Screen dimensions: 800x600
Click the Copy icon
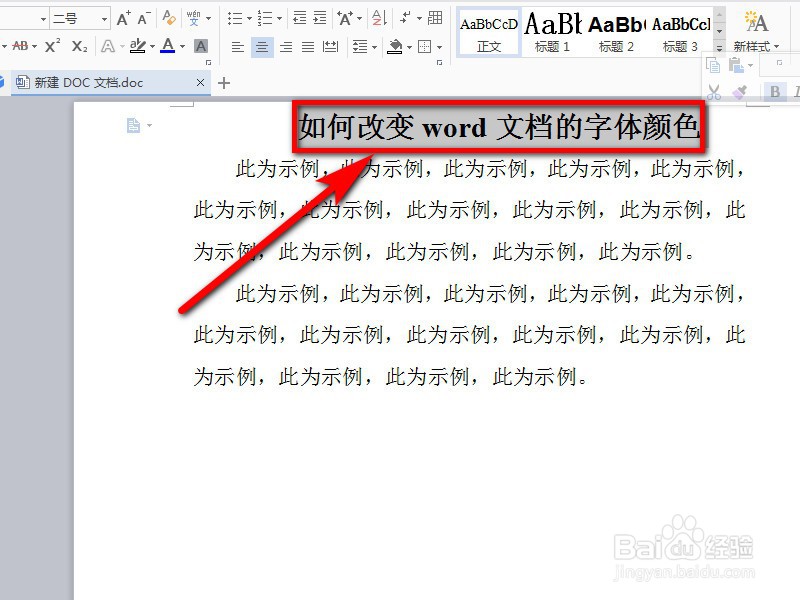[x=712, y=67]
